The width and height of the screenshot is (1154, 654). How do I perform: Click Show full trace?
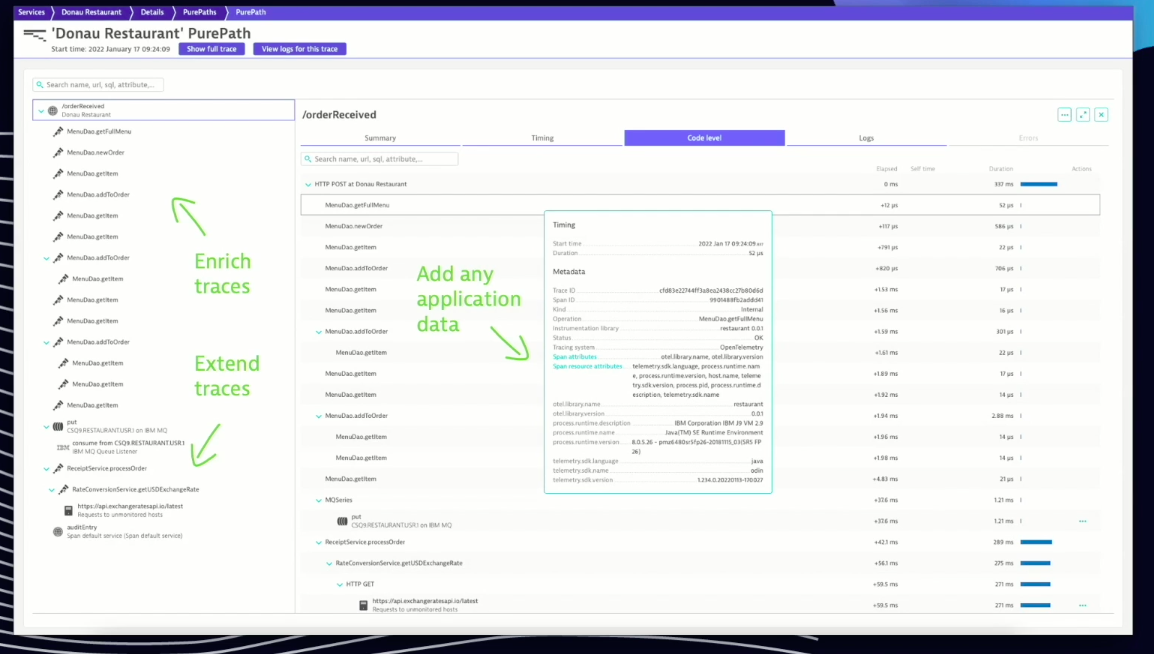click(211, 48)
